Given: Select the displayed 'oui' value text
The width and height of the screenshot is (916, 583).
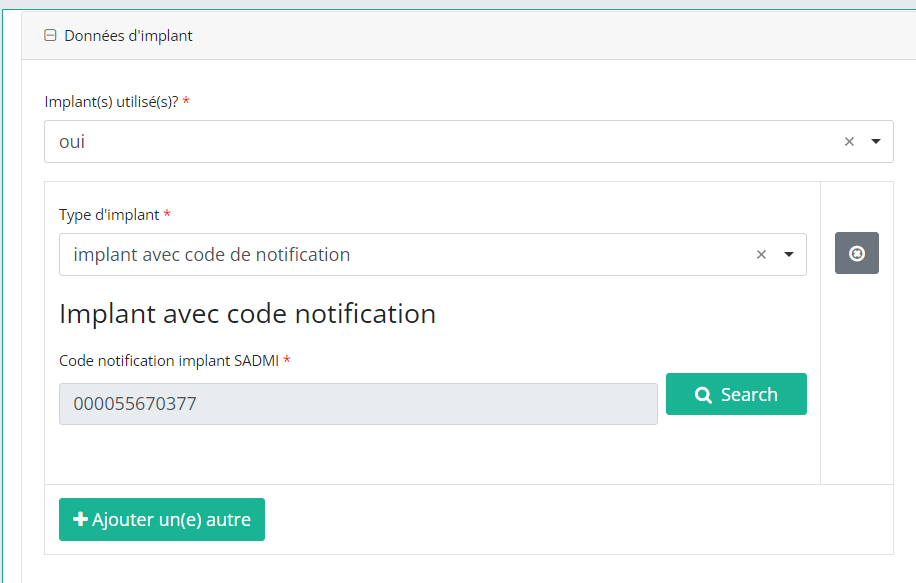Looking at the screenshot, I should 72,142.
